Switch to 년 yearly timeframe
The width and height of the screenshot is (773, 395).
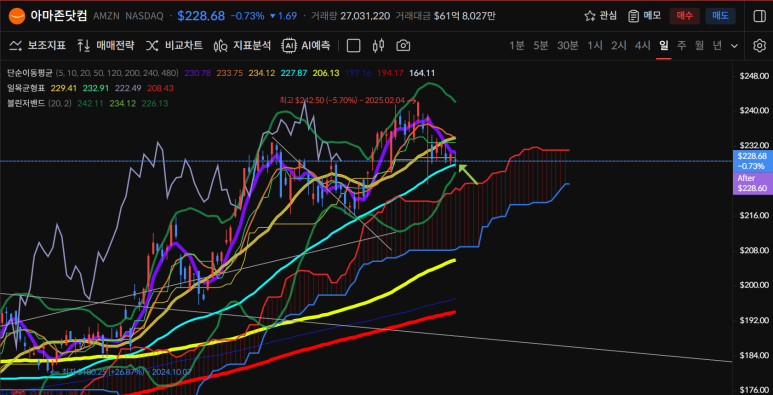[717, 46]
